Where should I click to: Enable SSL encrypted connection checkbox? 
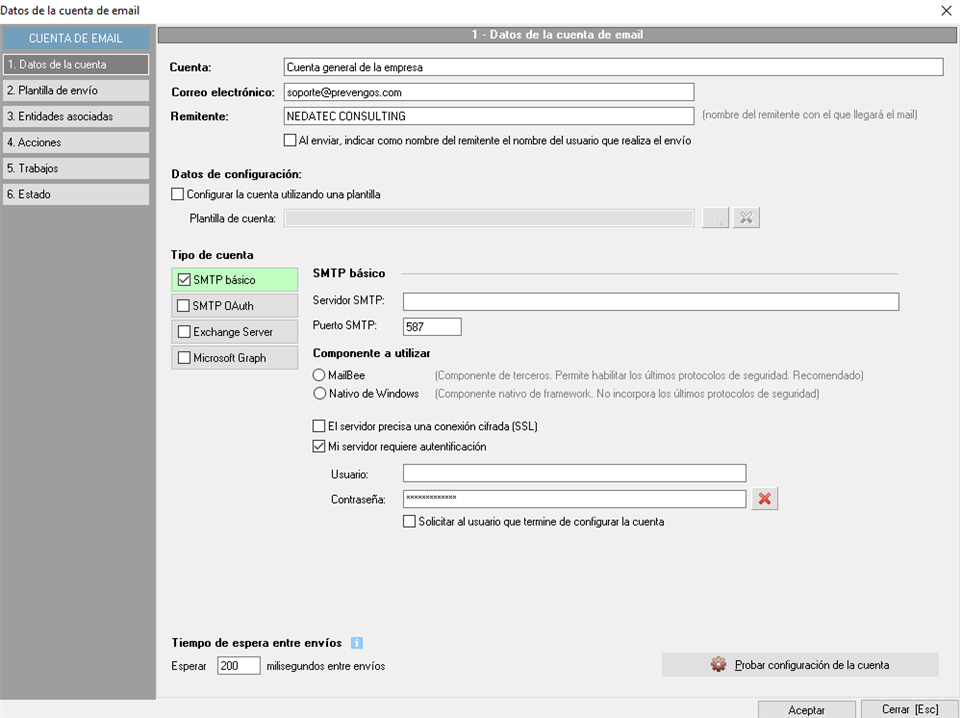(319, 426)
